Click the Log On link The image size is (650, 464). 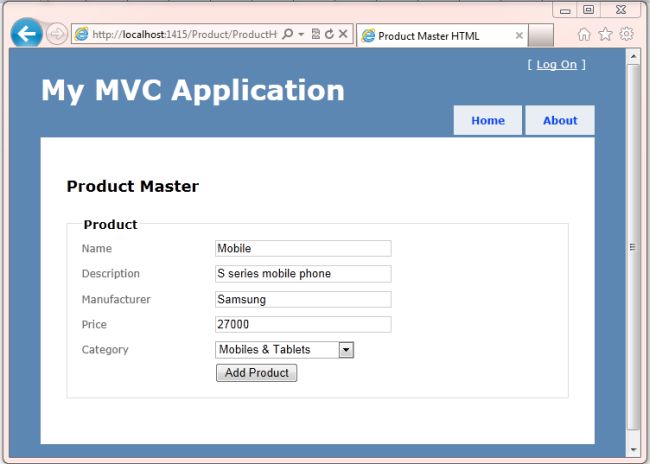(x=557, y=65)
